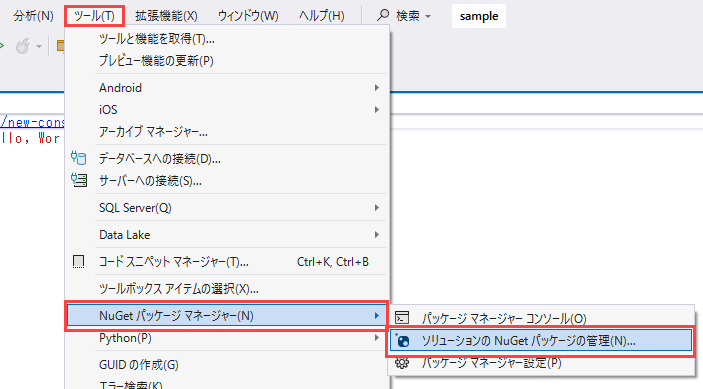Select ツールボックス アイテムの選択(X)...
Screen dimensions: 703x389
point(178,289)
